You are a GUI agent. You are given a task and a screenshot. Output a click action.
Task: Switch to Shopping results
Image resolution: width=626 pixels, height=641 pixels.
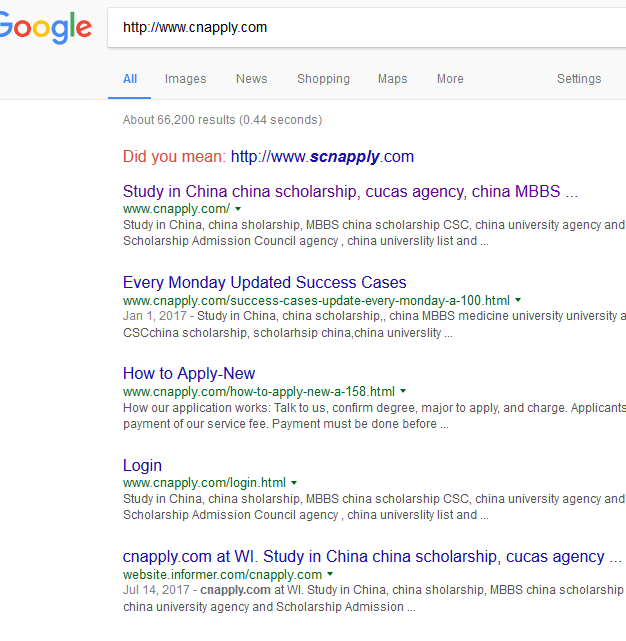pos(323,78)
